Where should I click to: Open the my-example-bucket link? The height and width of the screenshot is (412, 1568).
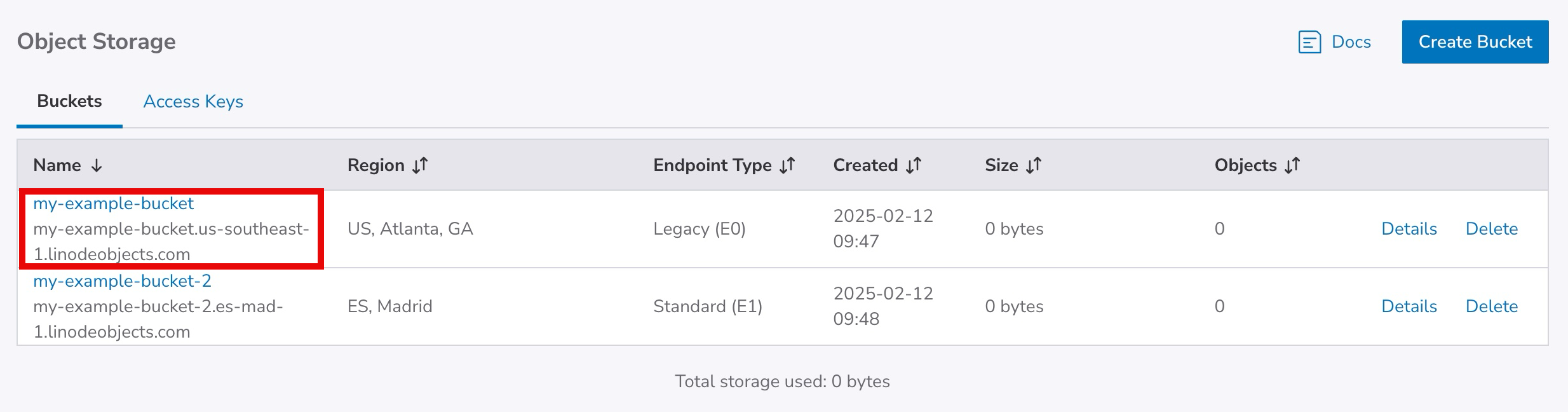(x=114, y=203)
